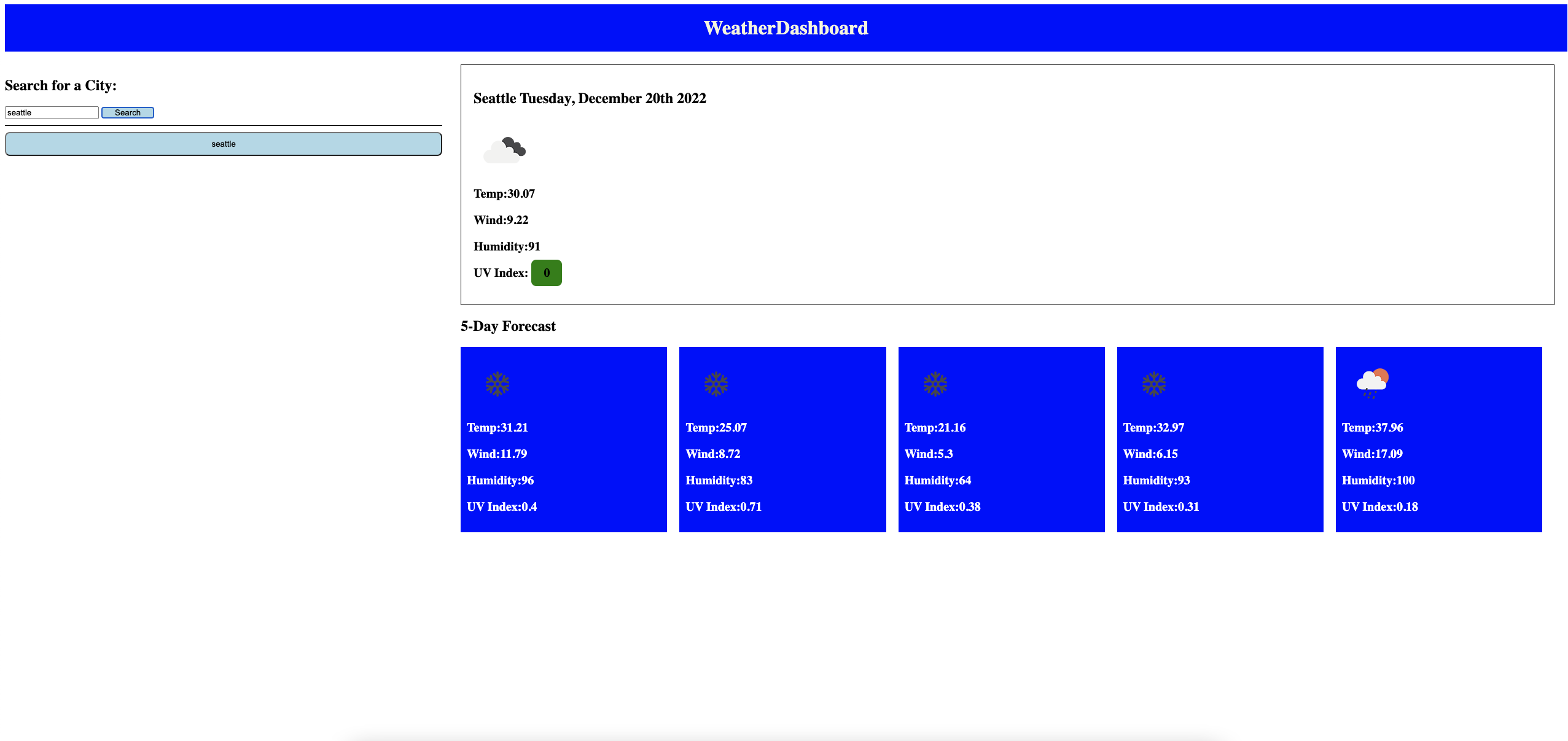
Task: Click the WeatherDashboard header title
Action: [x=786, y=27]
